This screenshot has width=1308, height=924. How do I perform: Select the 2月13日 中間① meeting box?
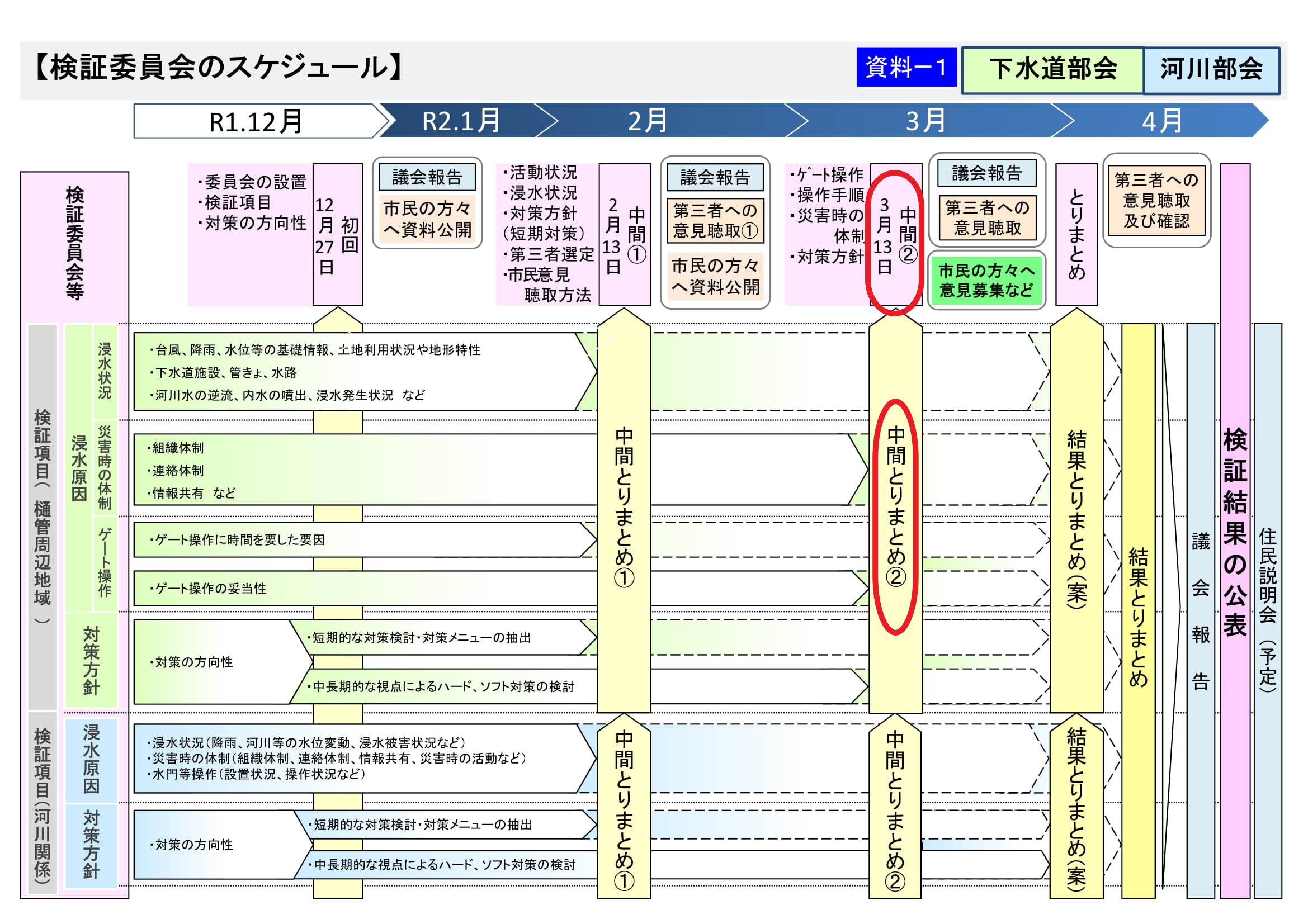625,235
